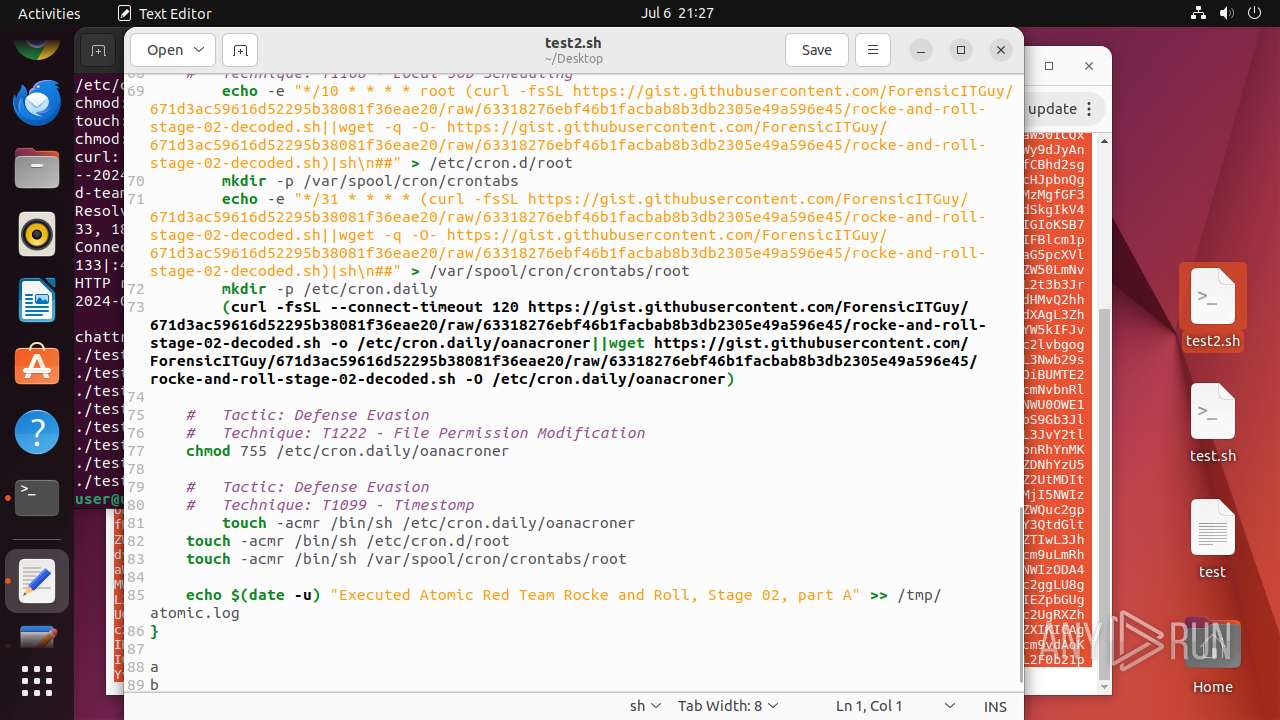Create a new document tab icon
The image size is (1280, 720).
click(x=240, y=50)
